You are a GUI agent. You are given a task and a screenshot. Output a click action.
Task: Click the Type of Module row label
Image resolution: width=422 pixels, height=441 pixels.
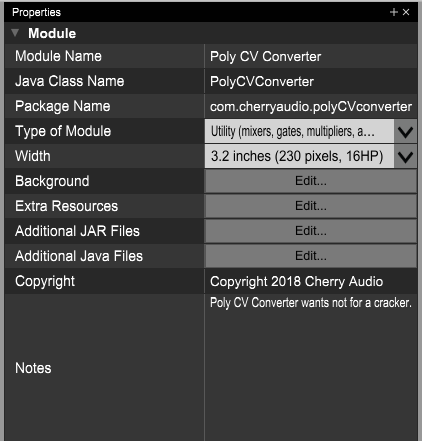63,131
